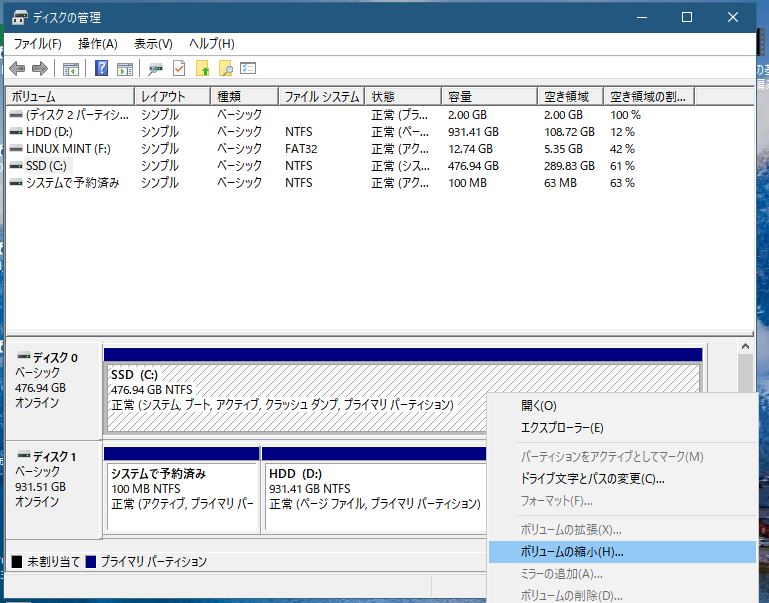Click the toolbar icon with green up arrow
Viewport: 769px width, 603px height.
point(203,69)
